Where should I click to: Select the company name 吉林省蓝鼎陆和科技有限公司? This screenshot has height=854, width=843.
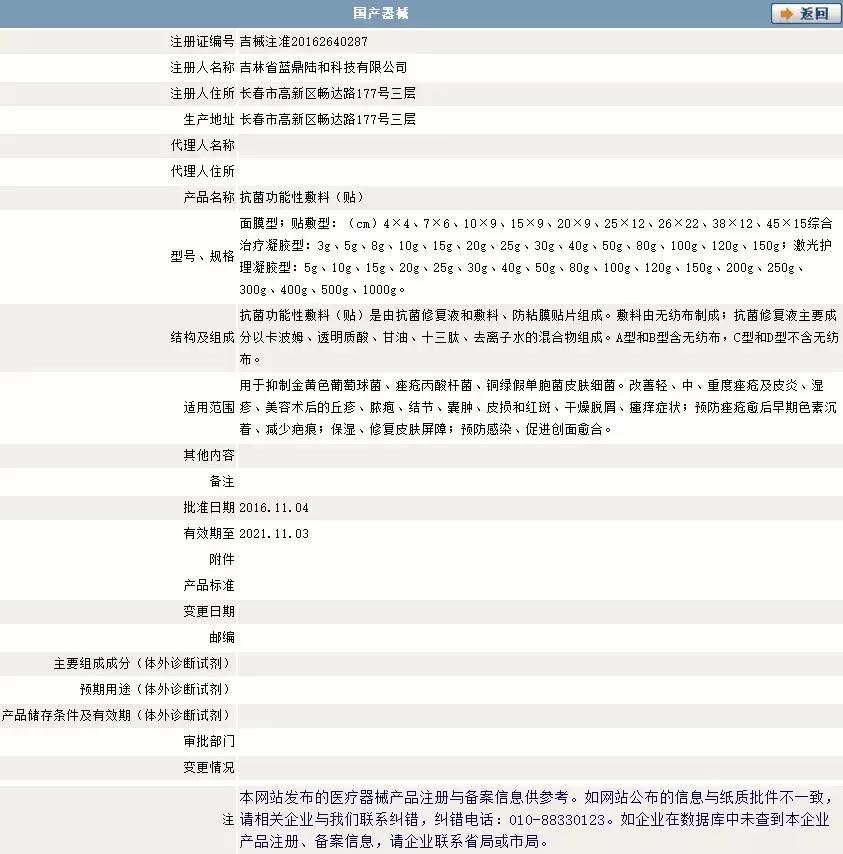click(x=325, y=67)
